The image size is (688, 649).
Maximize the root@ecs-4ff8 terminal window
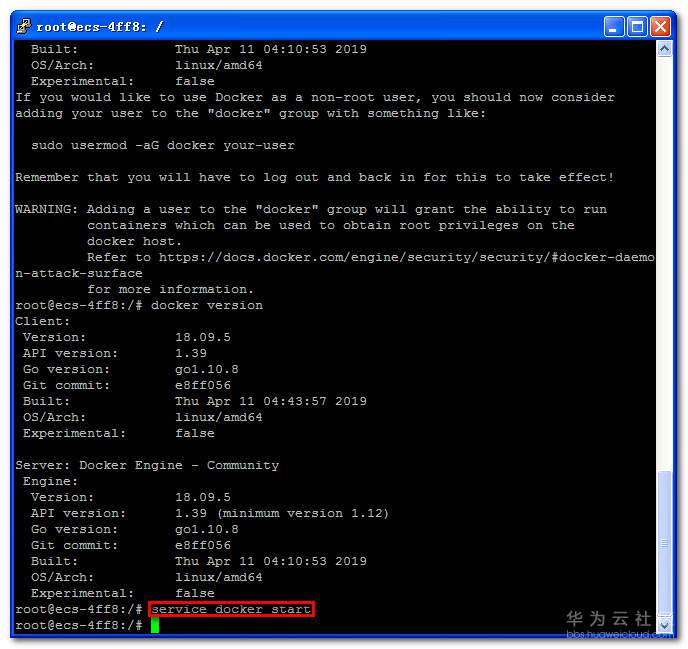(x=637, y=27)
